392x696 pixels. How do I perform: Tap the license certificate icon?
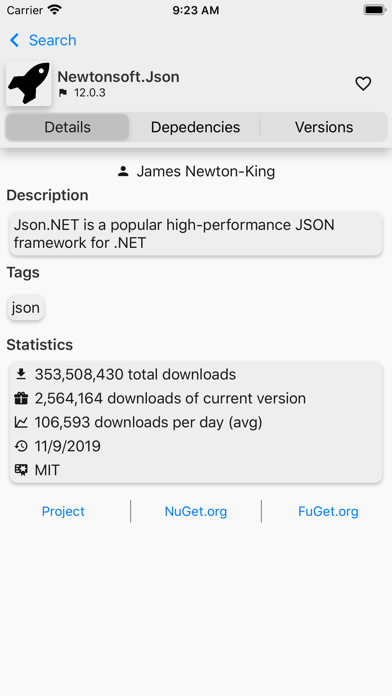[21, 470]
